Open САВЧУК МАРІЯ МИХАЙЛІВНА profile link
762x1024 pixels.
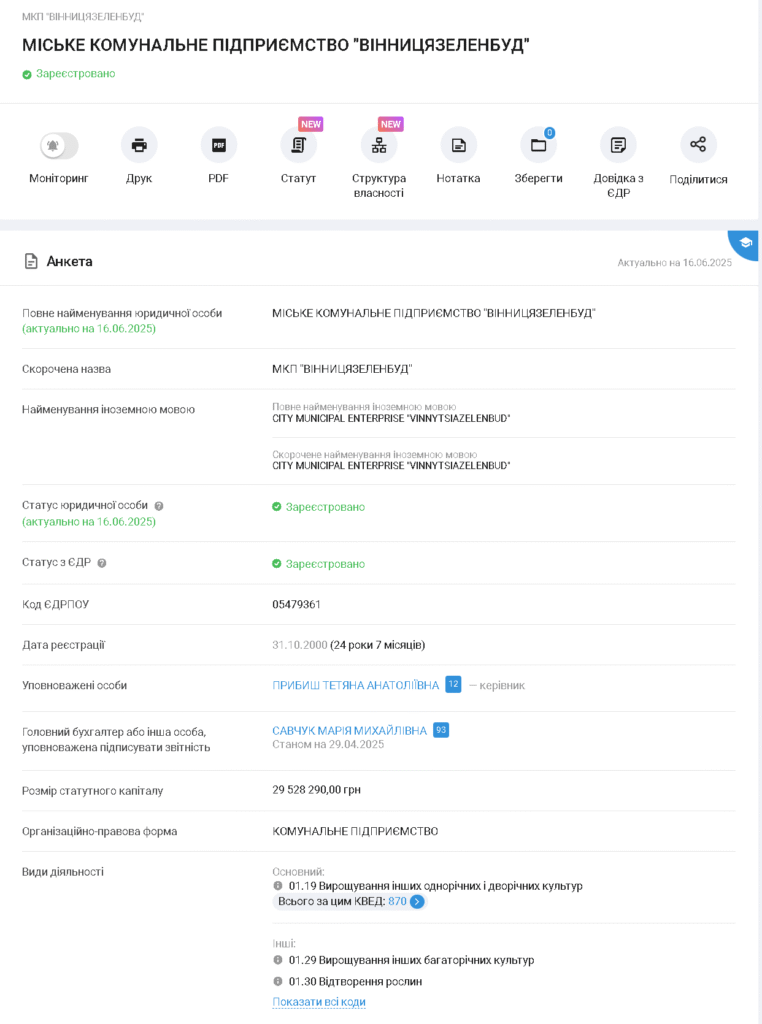click(349, 731)
